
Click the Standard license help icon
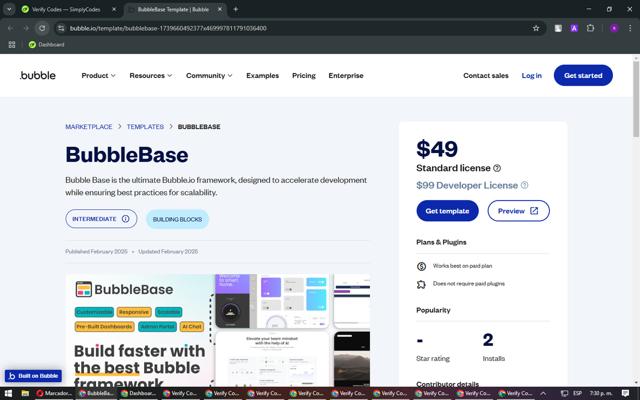(x=497, y=168)
